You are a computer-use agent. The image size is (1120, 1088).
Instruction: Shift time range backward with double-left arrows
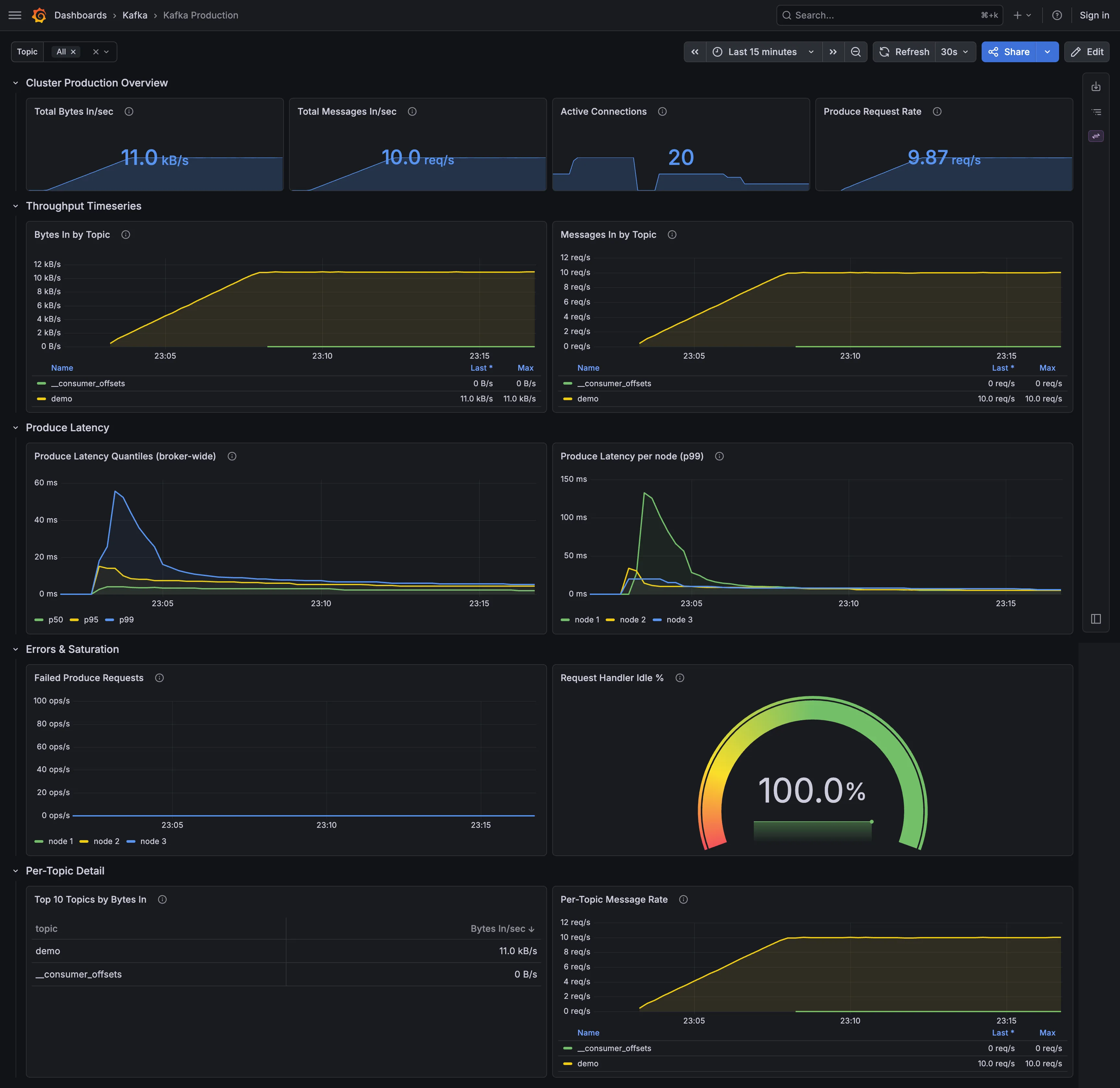point(695,52)
